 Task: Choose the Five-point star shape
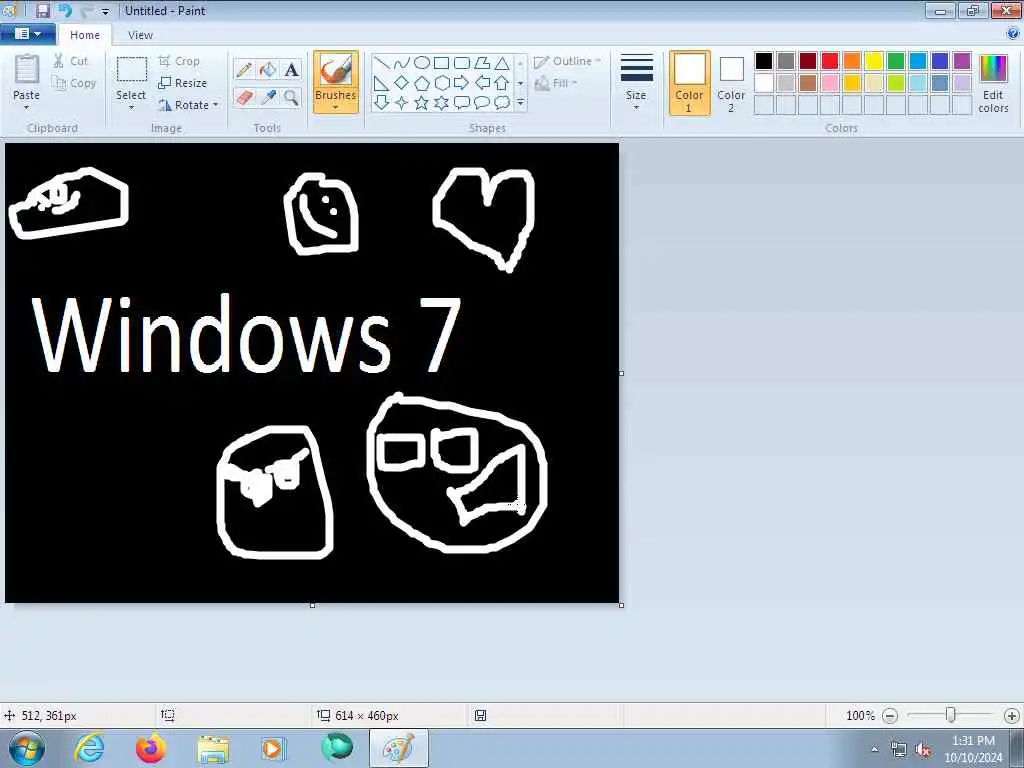point(422,103)
